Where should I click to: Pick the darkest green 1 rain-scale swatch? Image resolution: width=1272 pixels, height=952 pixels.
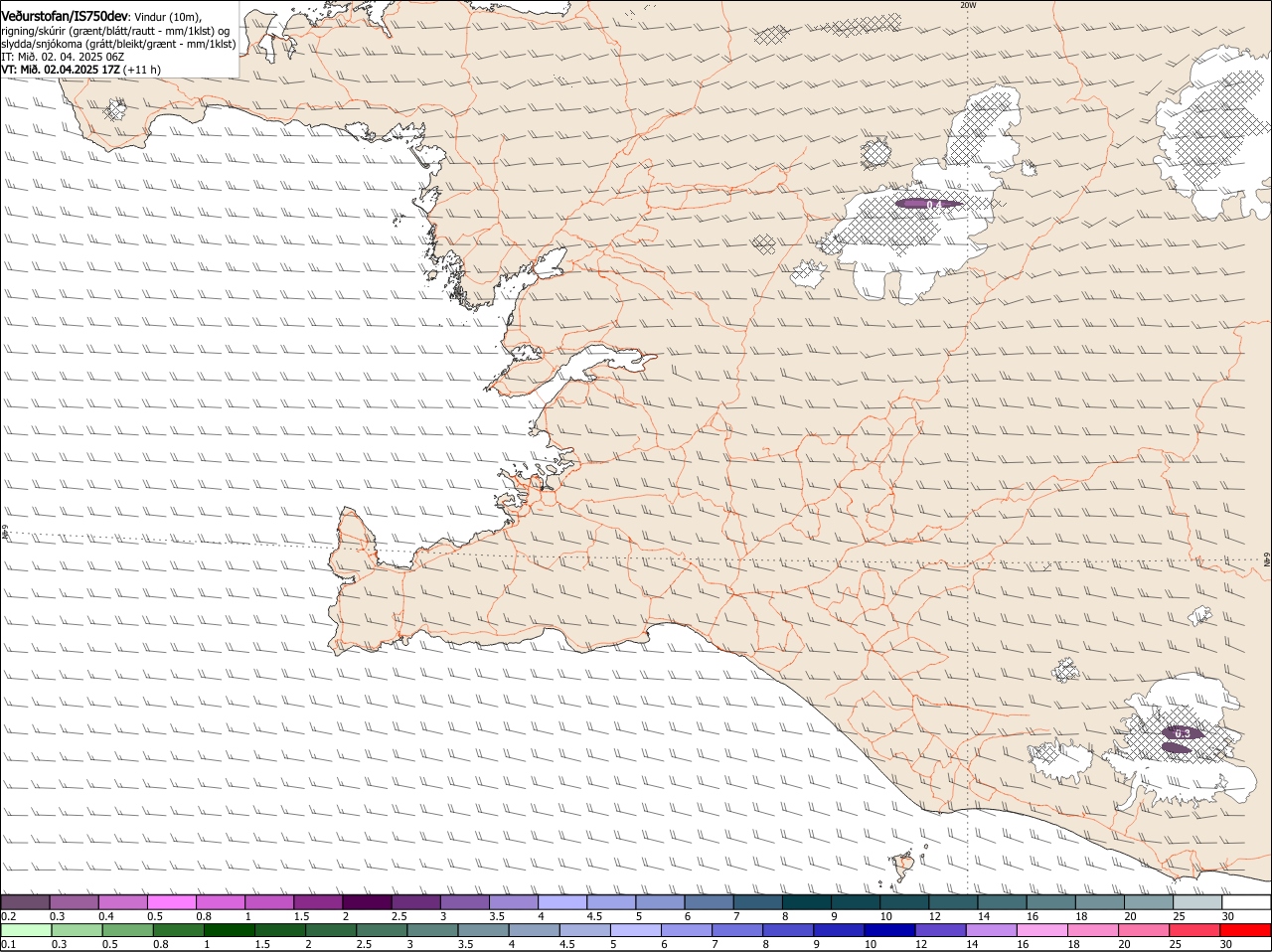230,930
